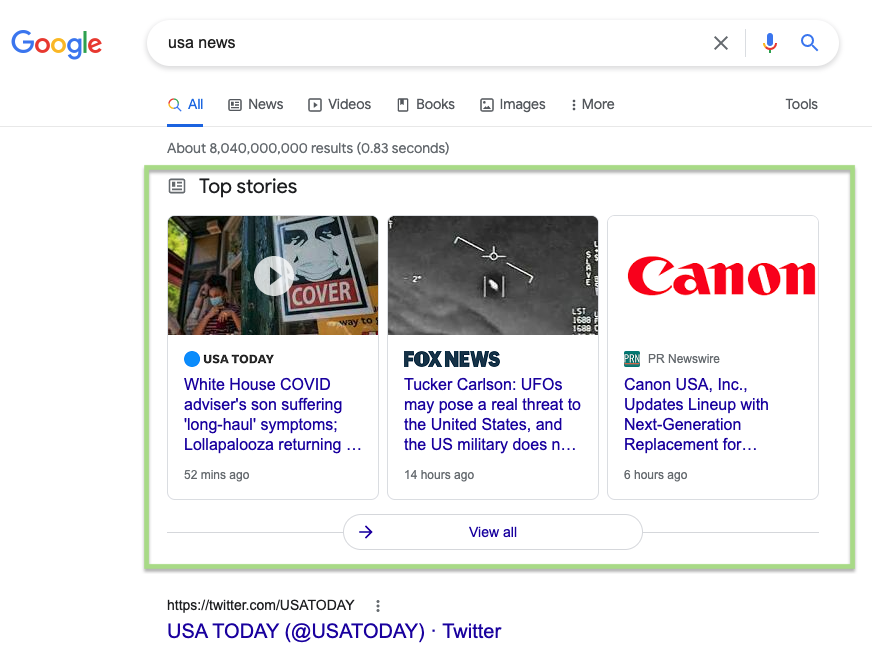
Task: Click View all top stories button
Action: (x=493, y=532)
